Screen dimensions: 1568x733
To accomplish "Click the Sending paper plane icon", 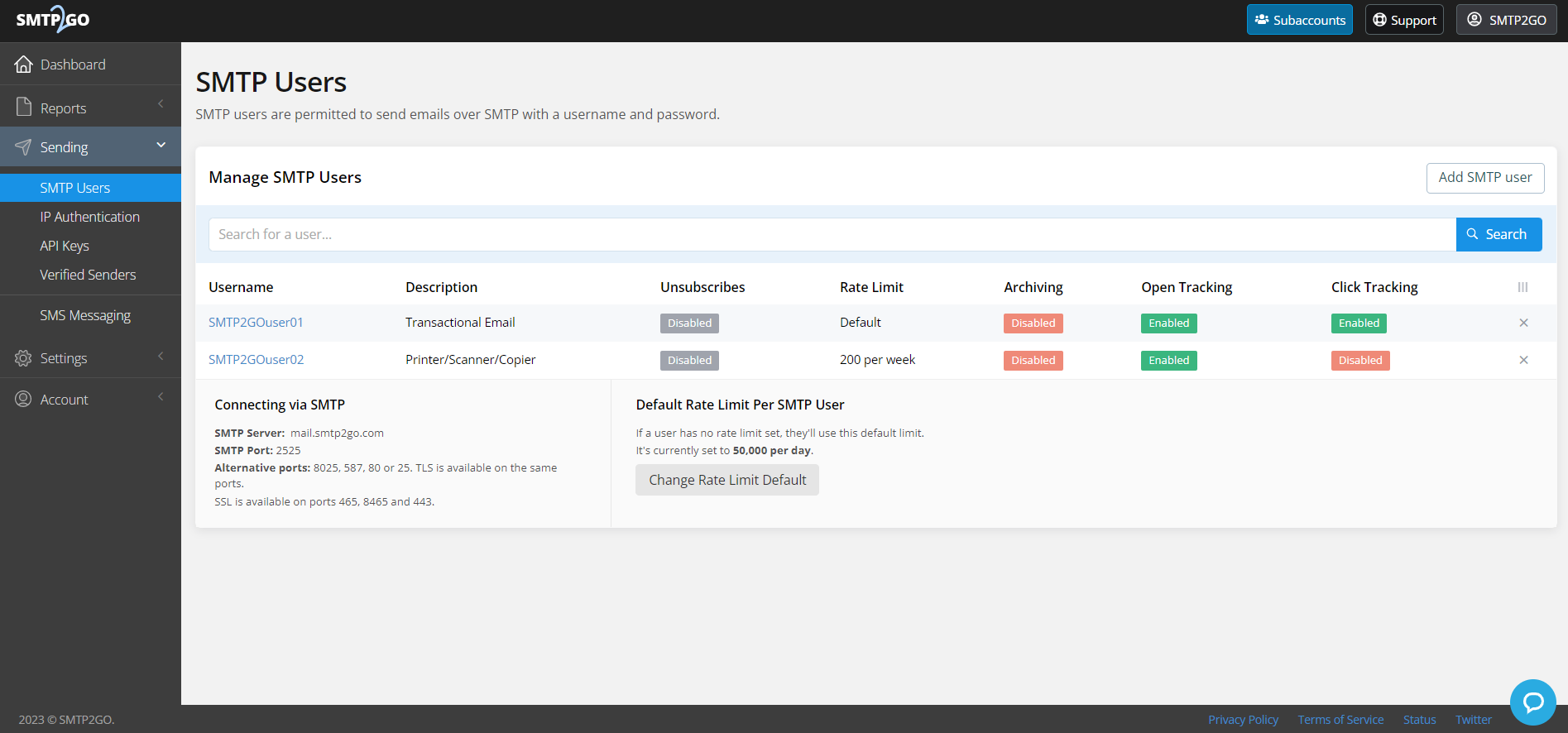I will click(23, 146).
